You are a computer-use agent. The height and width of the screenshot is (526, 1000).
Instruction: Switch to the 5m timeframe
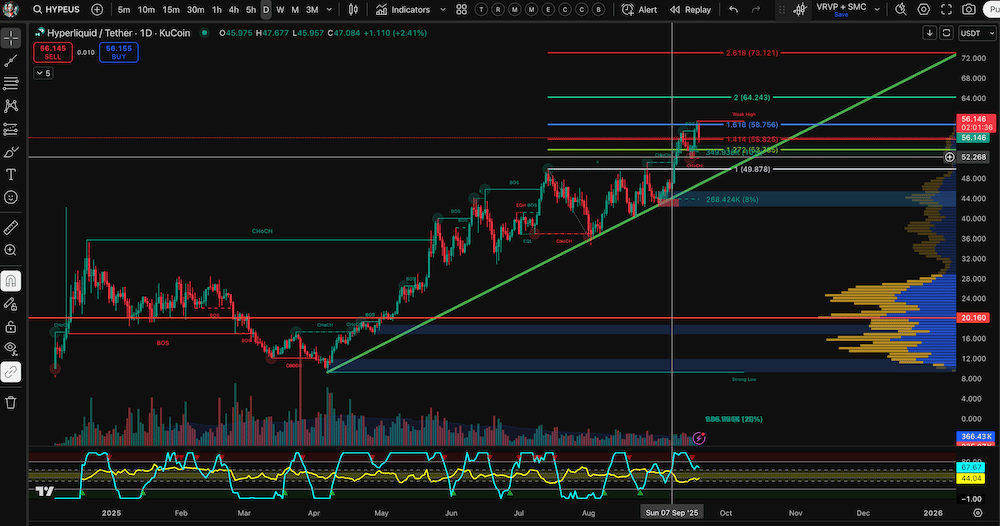click(x=124, y=10)
